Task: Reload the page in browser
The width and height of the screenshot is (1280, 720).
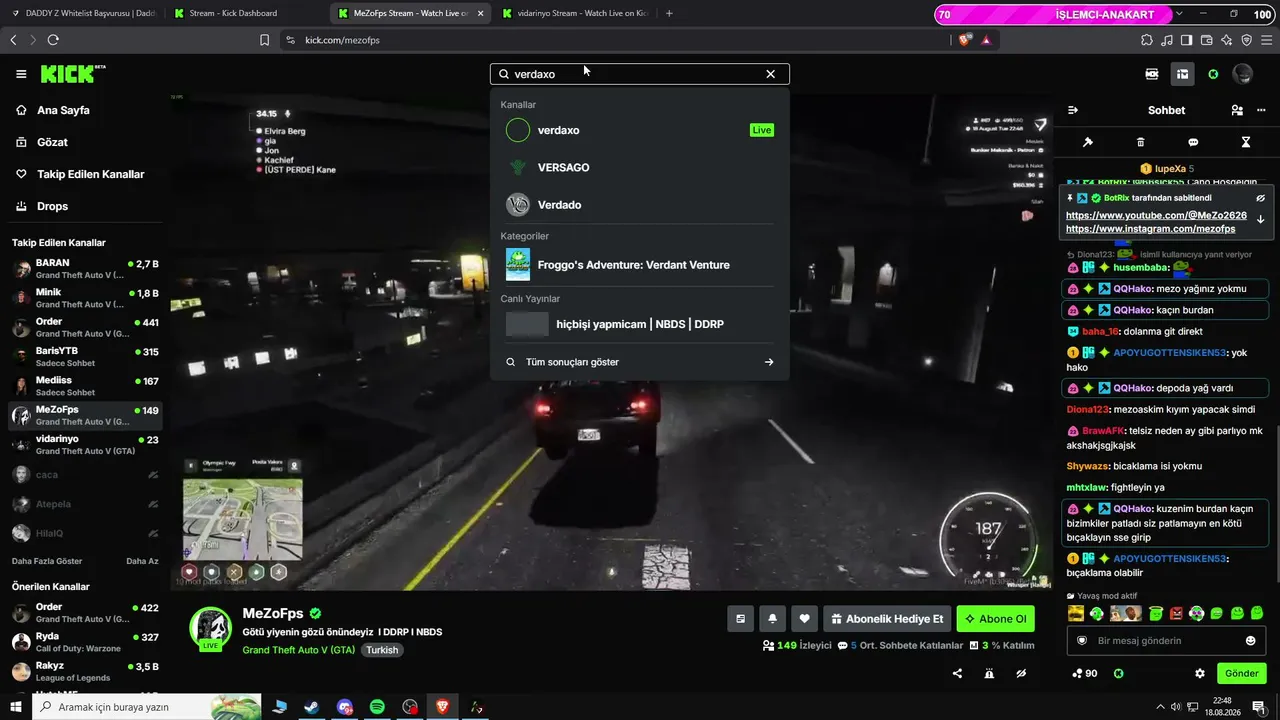Action: pyautogui.click(x=53, y=40)
